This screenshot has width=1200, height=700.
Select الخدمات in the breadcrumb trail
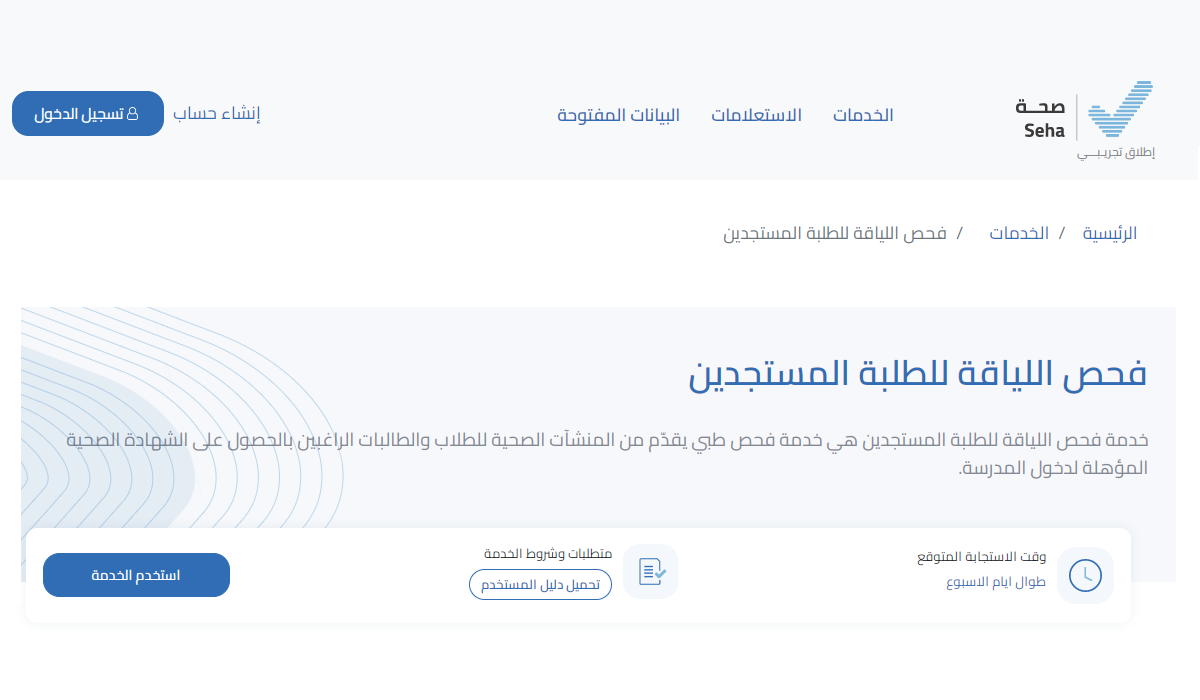(1019, 234)
